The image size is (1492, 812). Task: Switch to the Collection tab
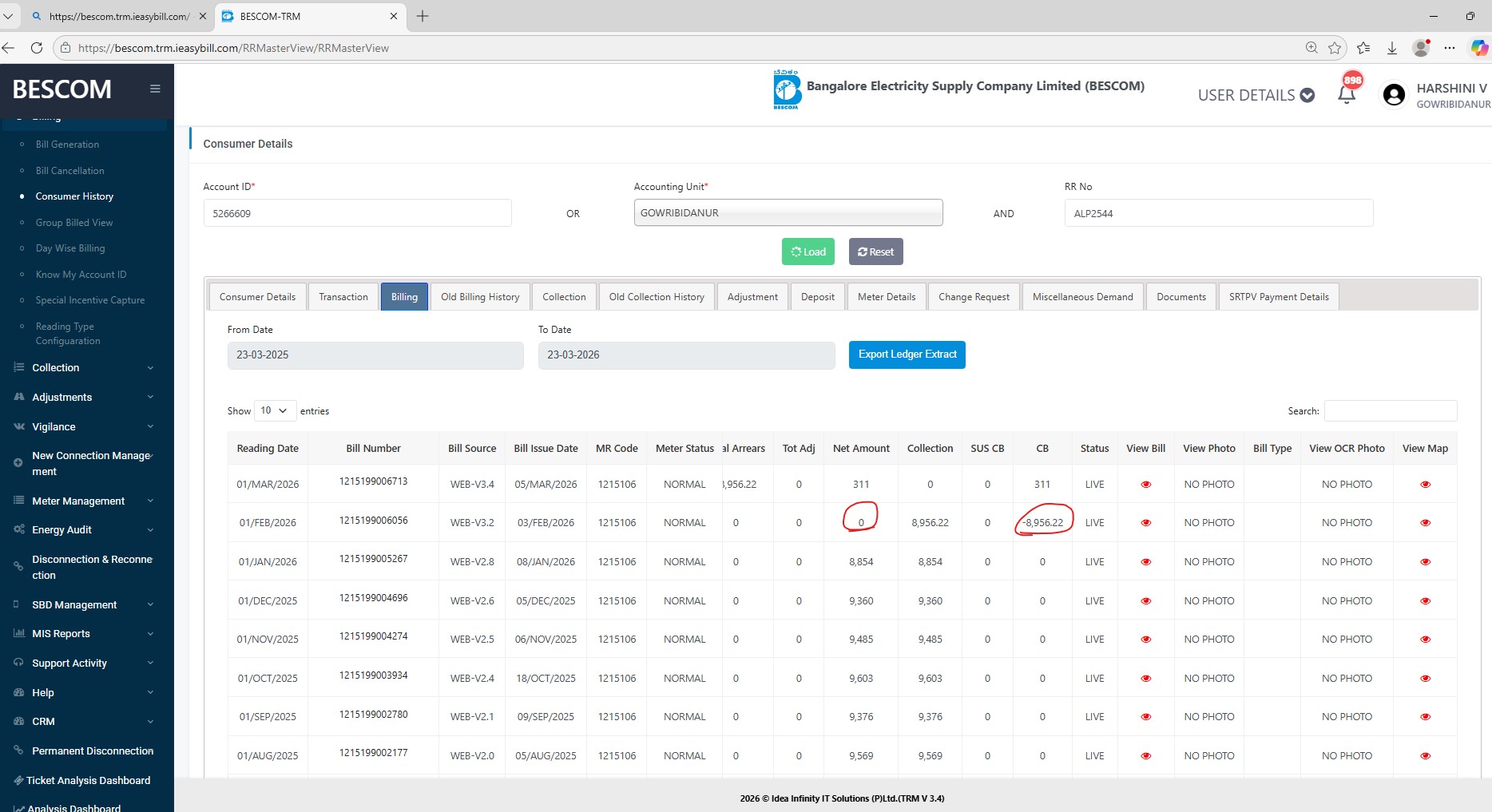click(564, 297)
